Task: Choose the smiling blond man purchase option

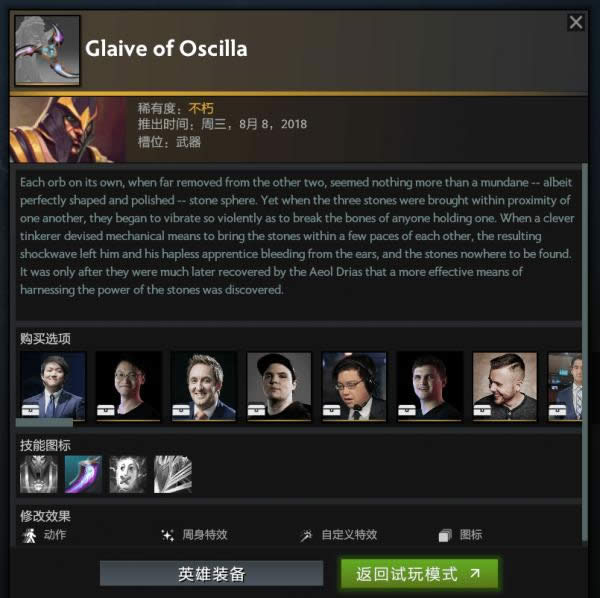Action: pyautogui.click(x=204, y=386)
